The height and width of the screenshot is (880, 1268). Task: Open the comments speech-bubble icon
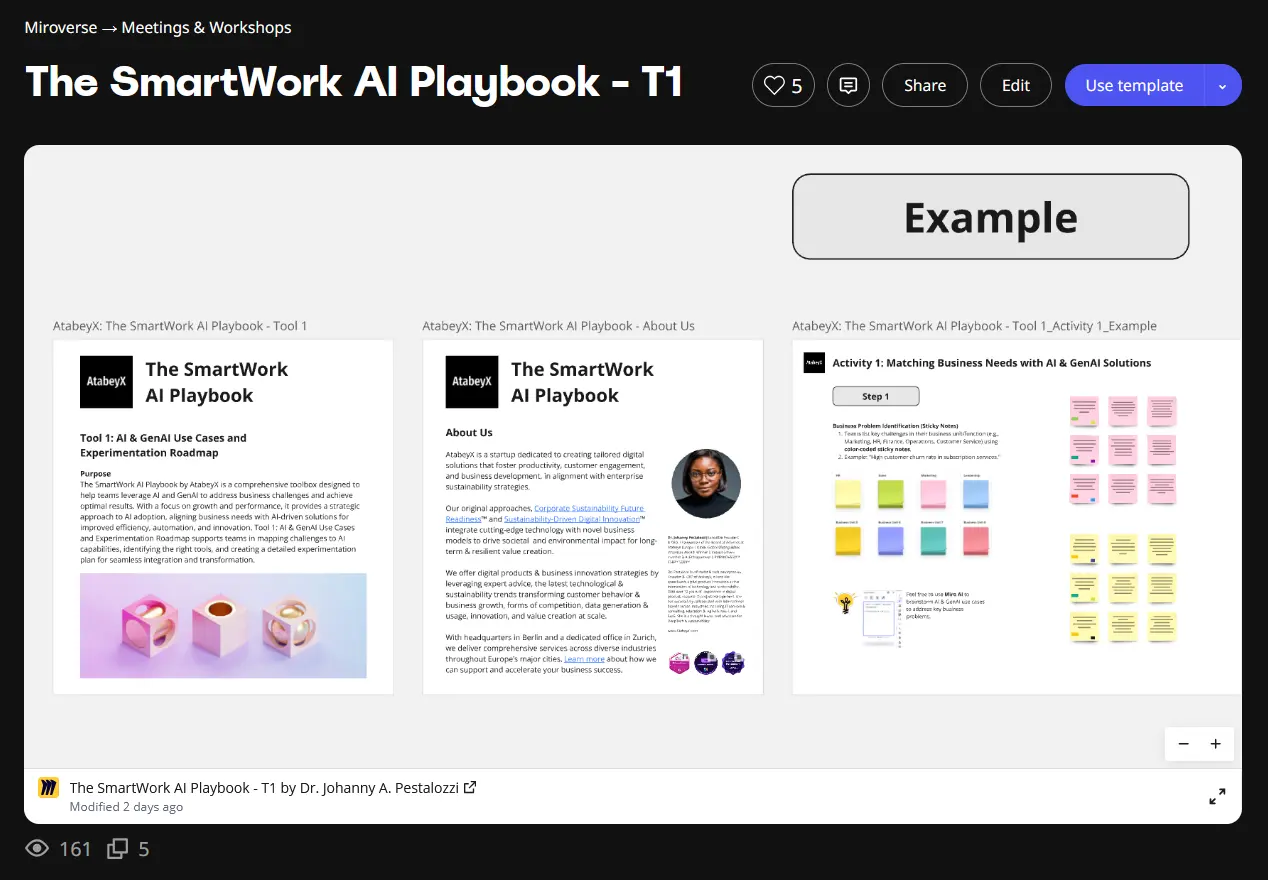849,85
